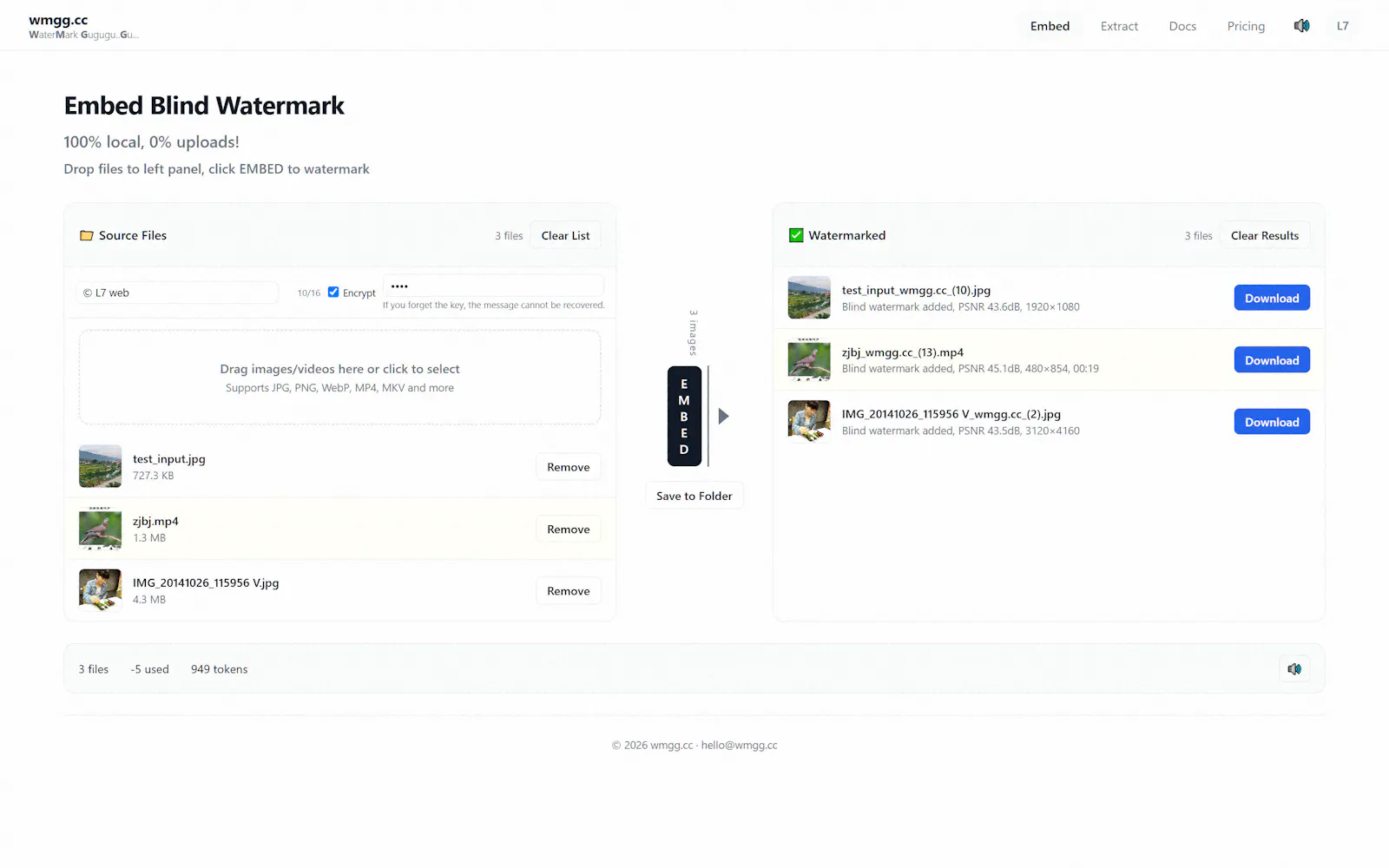Image resolution: width=1389 pixels, height=868 pixels.
Task: Click the encryption key password field
Action: point(493,286)
